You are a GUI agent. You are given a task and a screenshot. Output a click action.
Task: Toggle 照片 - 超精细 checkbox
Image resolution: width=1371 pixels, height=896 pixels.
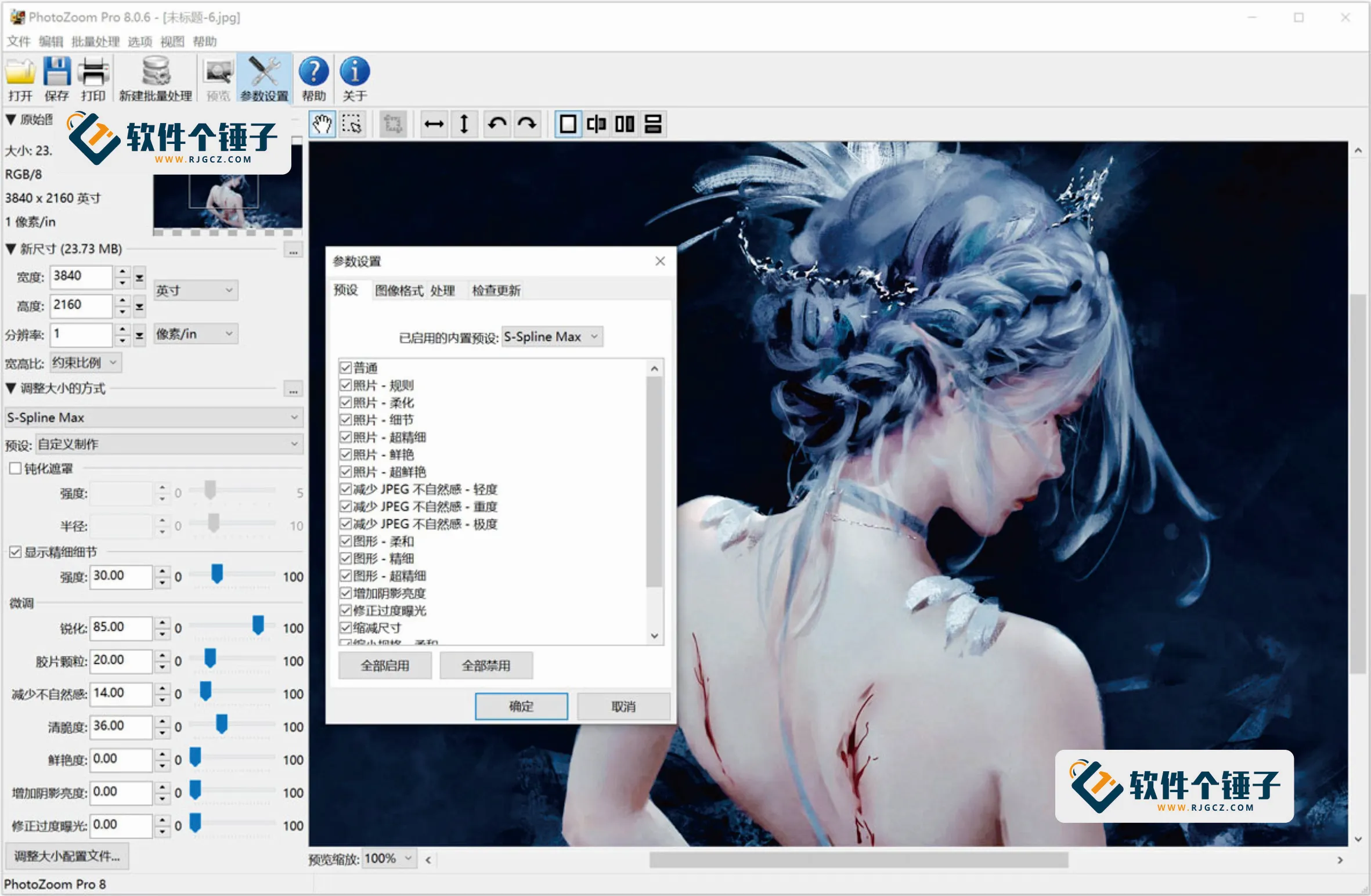tap(346, 437)
